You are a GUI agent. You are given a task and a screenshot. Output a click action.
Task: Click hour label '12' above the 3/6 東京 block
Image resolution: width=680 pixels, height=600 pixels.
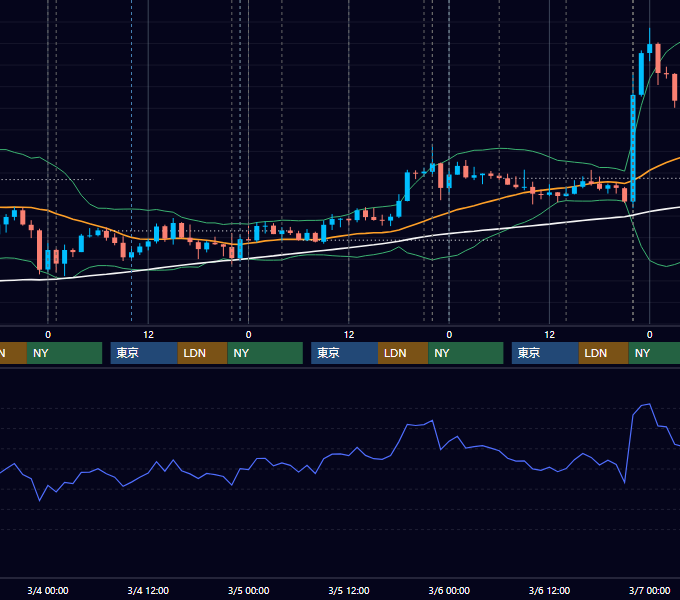(549, 335)
